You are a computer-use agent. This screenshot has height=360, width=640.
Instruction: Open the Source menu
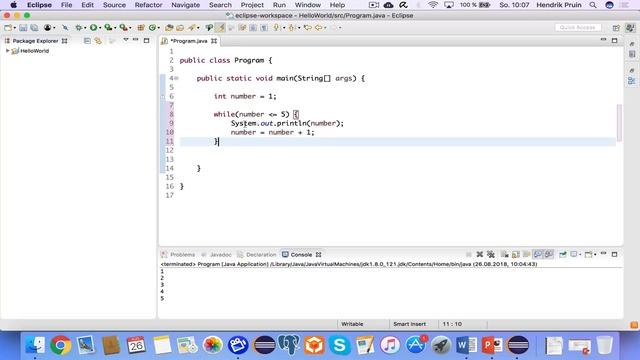tap(114, 5)
